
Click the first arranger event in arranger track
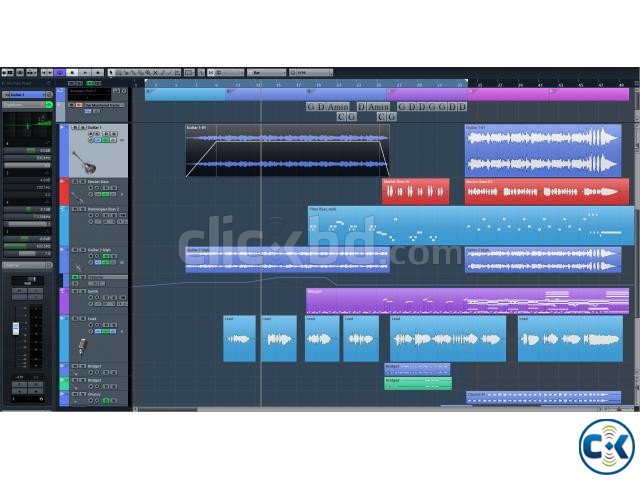185,94
